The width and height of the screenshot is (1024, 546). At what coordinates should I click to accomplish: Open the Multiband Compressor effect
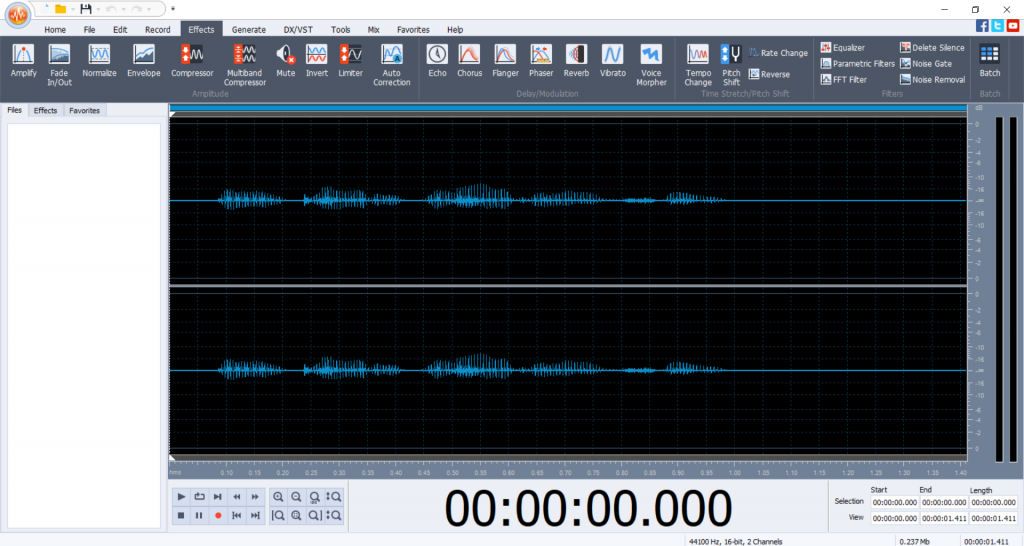coord(245,62)
